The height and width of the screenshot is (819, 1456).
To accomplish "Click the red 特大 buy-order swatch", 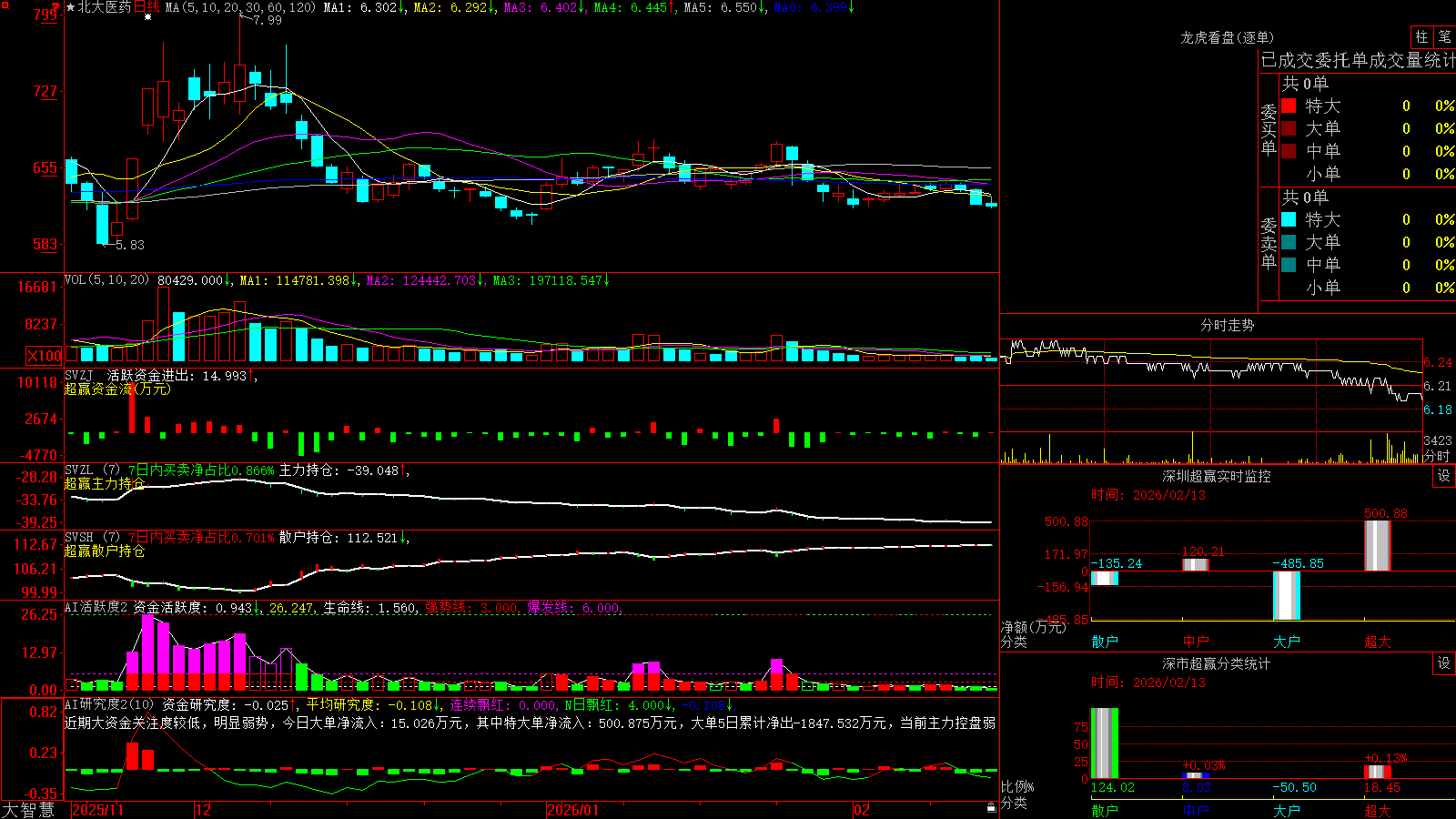I will [1289, 106].
